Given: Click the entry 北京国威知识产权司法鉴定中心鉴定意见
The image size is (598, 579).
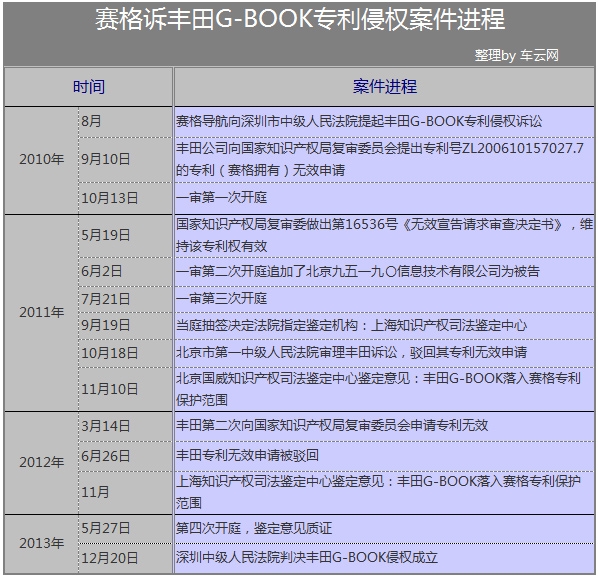Looking at the screenshot, I should (384, 389).
